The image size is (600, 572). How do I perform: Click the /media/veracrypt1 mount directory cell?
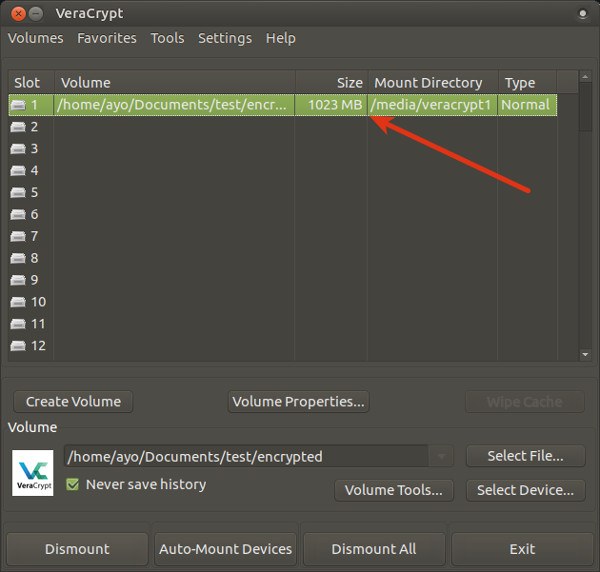pos(433,105)
